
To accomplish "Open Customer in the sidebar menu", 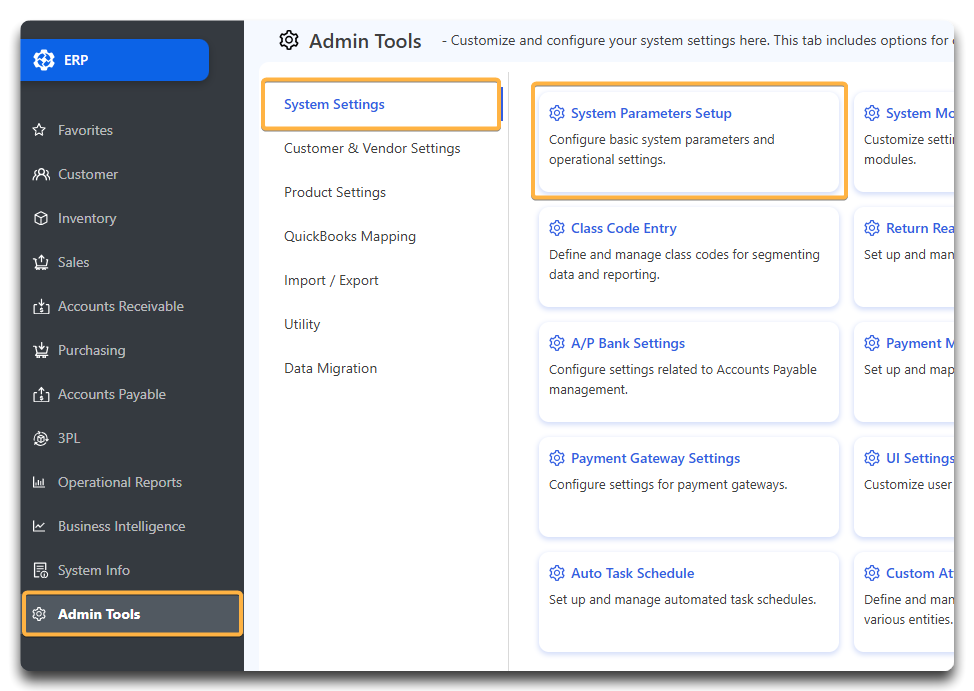I will point(88,174).
